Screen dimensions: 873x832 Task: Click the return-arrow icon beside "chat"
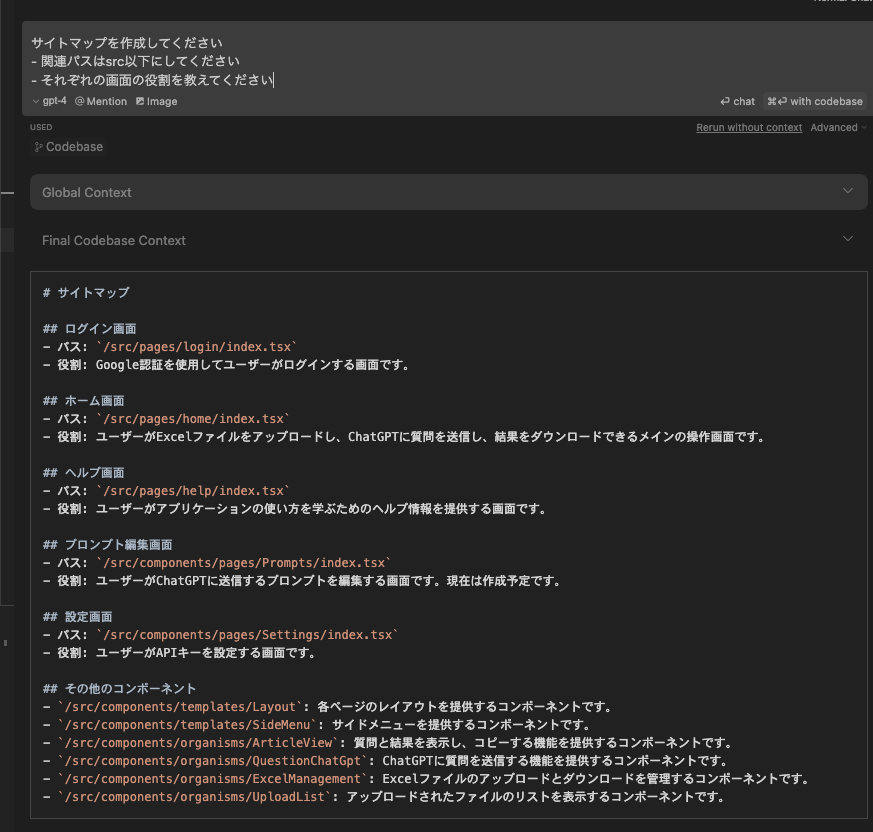(726, 101)
